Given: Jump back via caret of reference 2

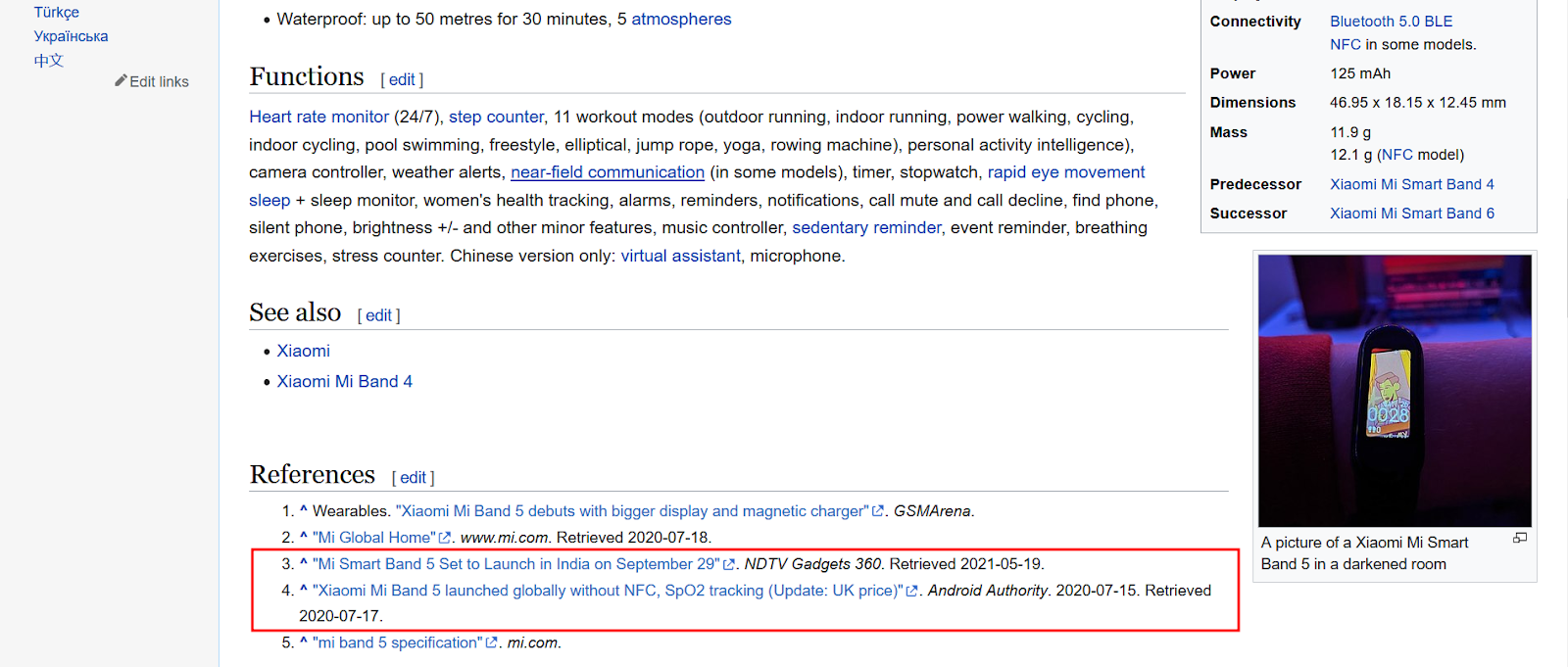Looking at the screenshot, I should point(304,536).
